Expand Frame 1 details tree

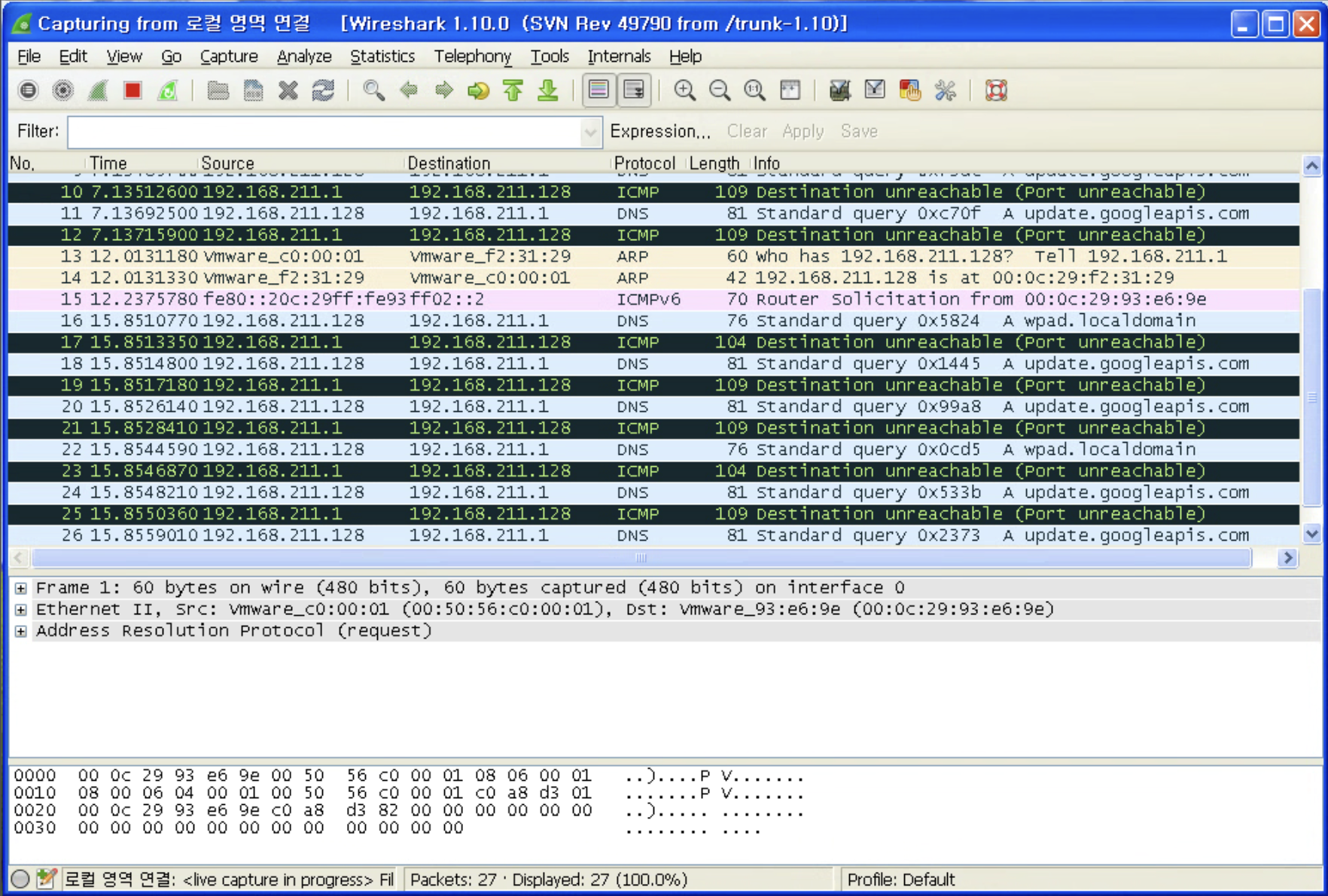(21, 588)
